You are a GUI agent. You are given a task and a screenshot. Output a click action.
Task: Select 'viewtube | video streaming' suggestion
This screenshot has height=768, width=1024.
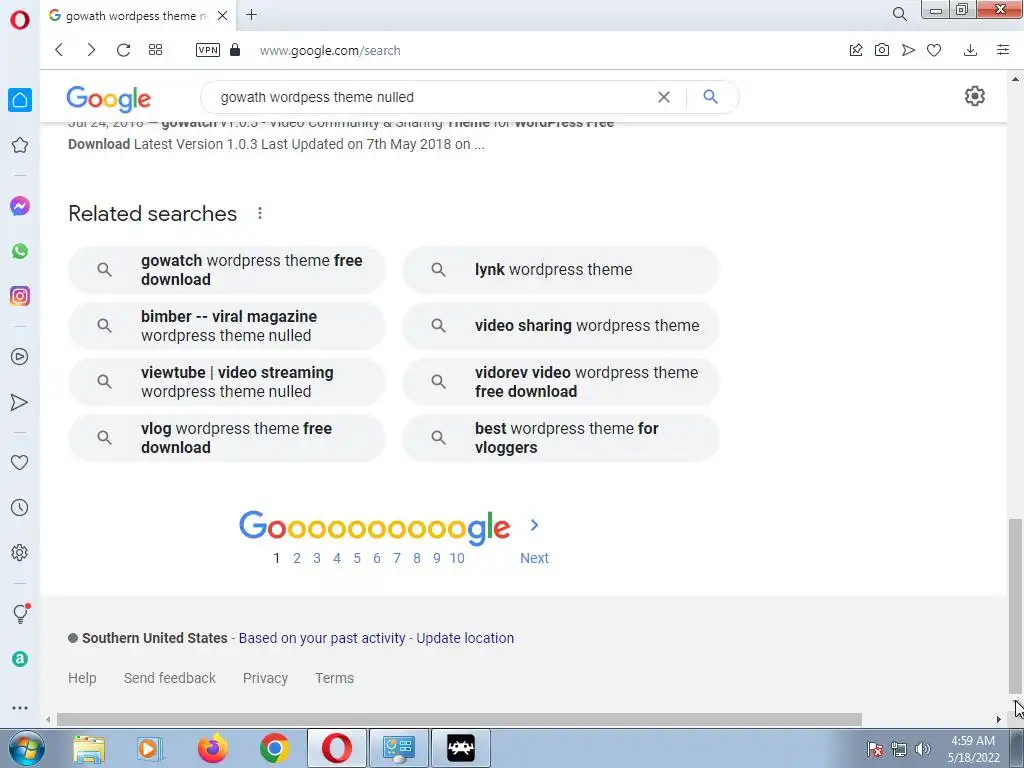tap(227, 382)
